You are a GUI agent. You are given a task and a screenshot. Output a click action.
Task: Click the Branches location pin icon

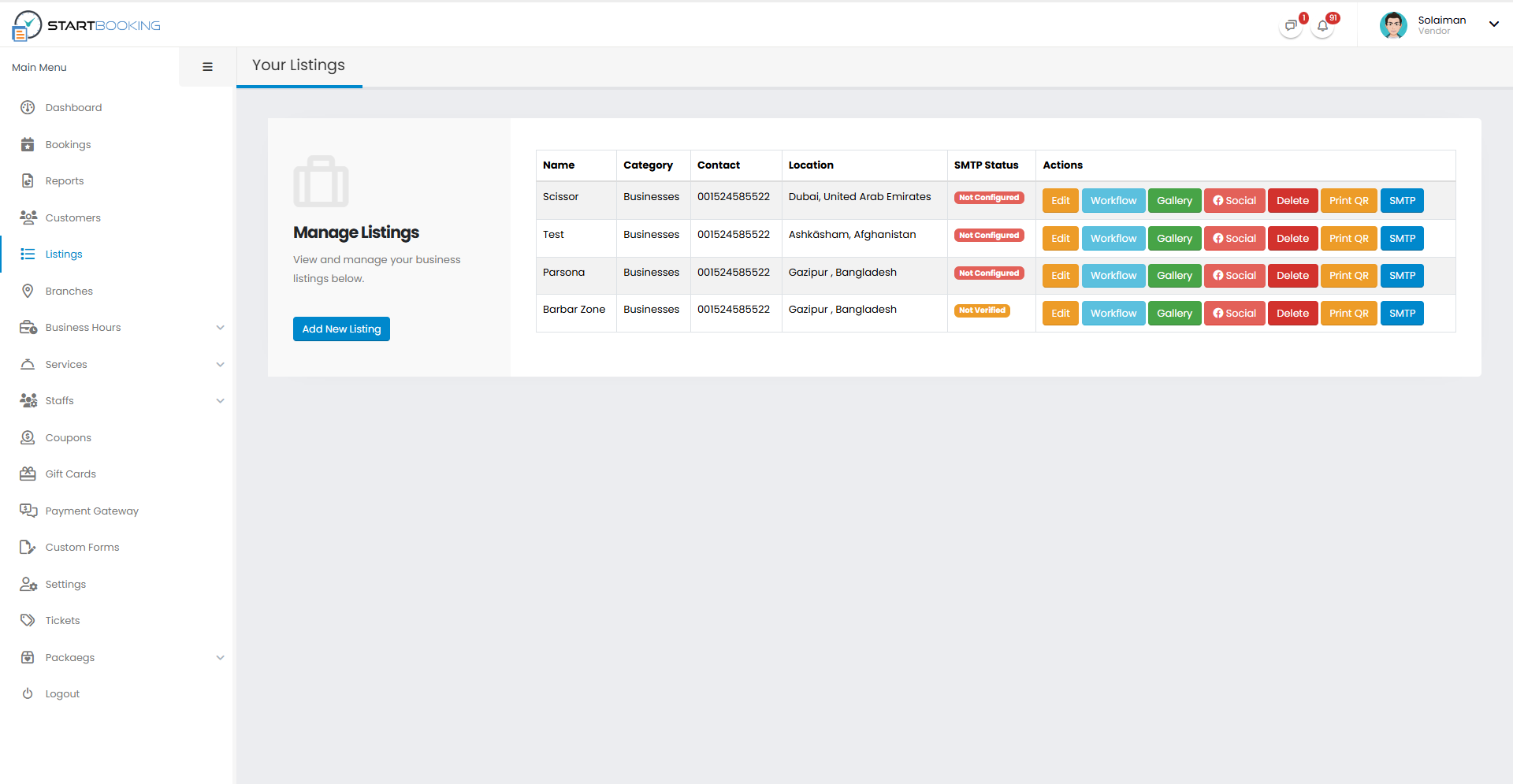(x=28, y=292)
